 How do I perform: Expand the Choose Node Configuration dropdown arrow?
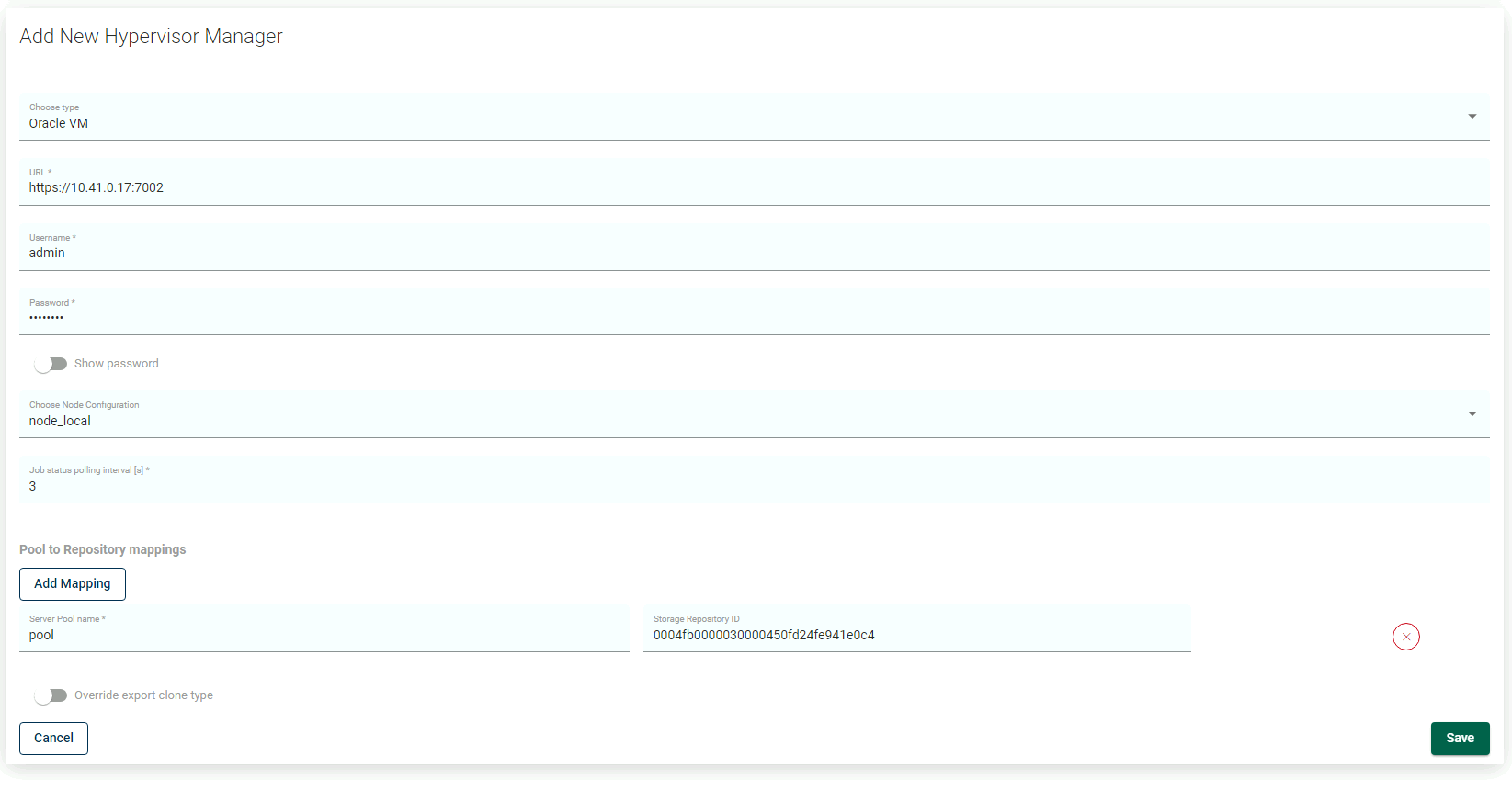click(1472, 414)
